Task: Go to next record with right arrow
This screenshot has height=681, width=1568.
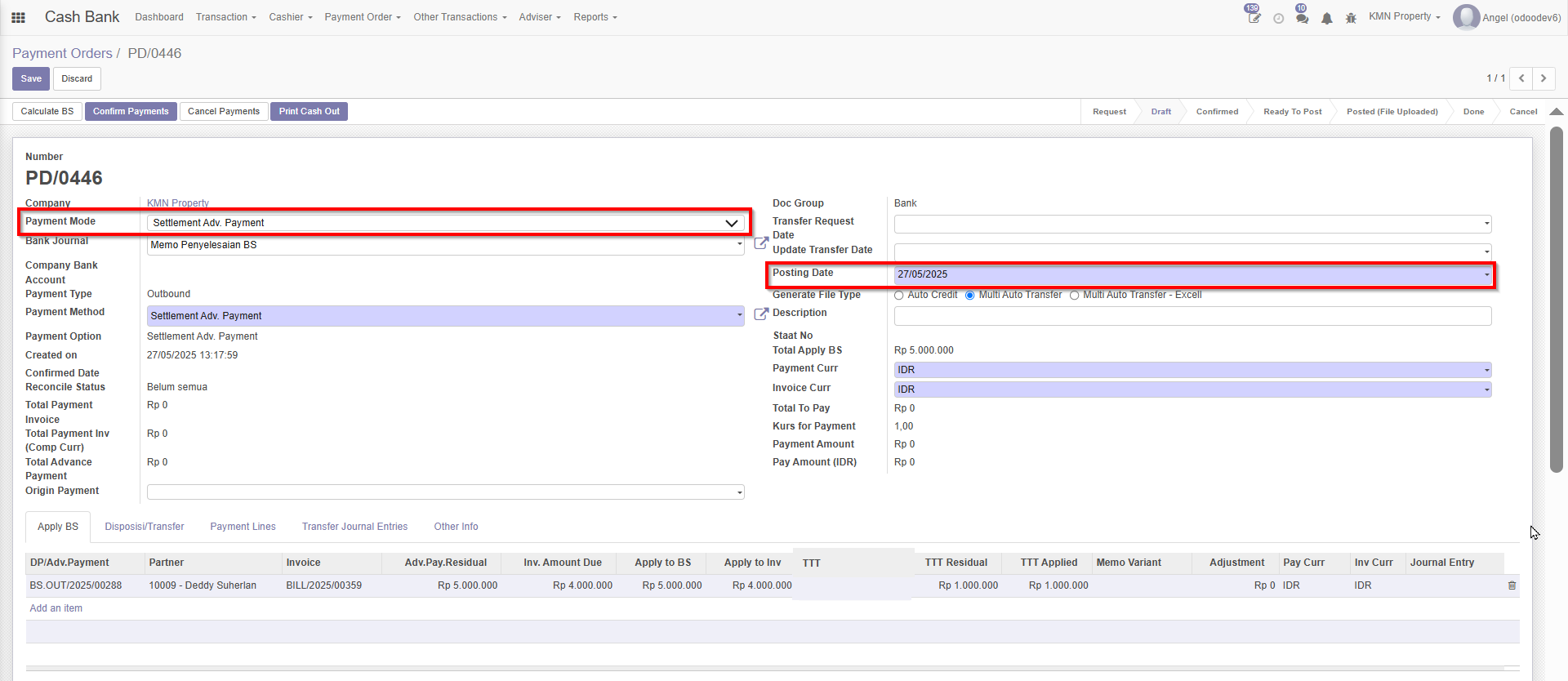Action: (1543, 78)
